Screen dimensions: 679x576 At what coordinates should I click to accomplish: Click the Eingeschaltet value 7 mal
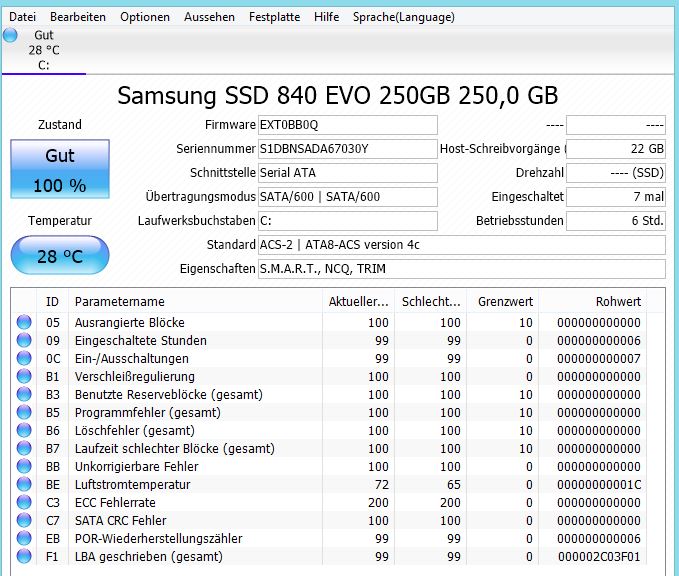point(616,197)
